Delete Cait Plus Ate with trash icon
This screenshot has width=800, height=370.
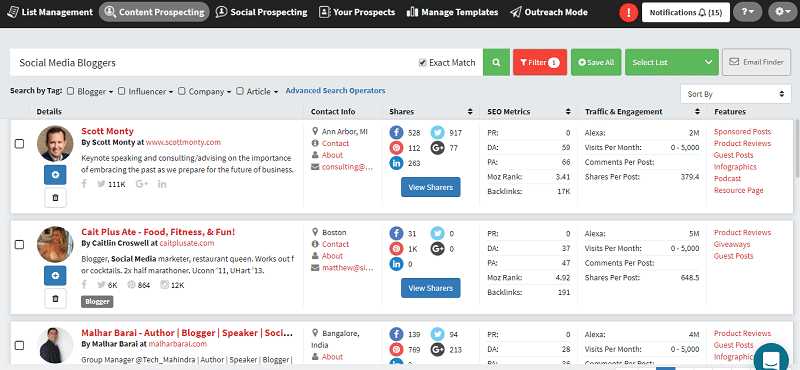(x=55, y=298)
